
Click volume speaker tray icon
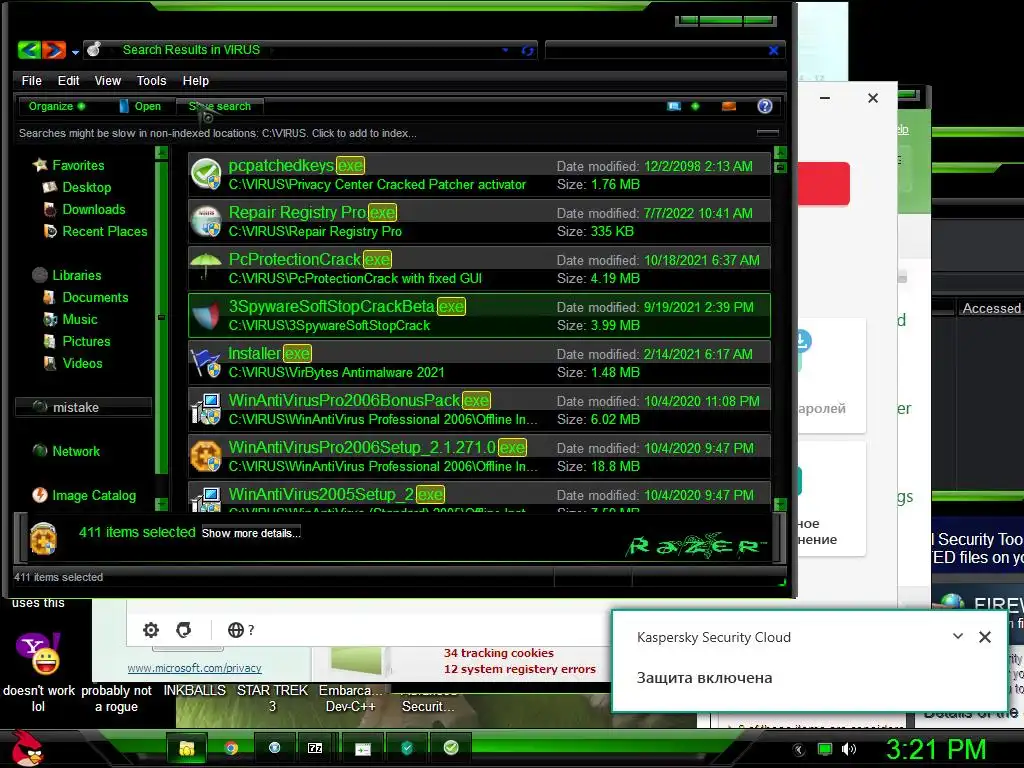849,750
